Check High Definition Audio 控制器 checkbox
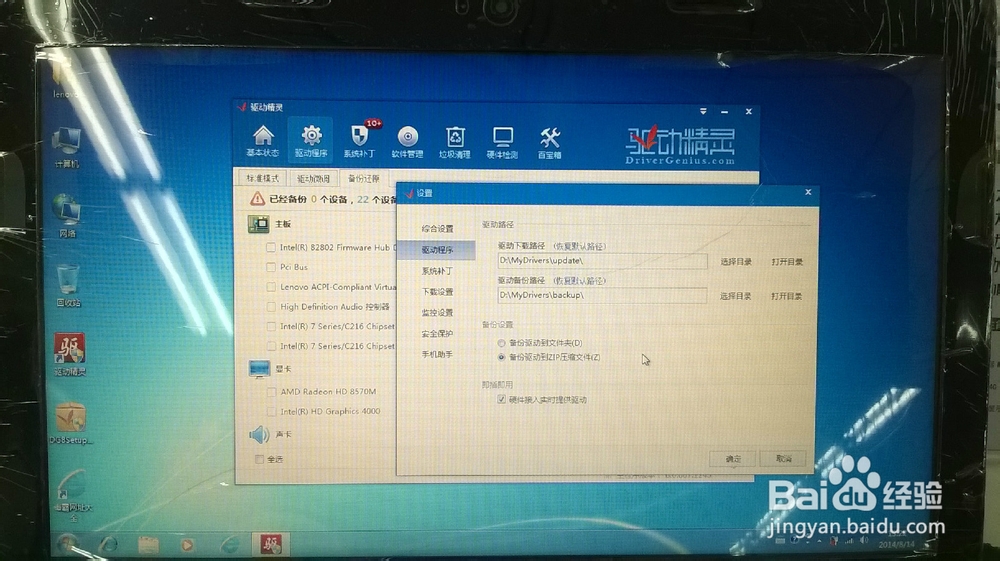 [270, 307]
